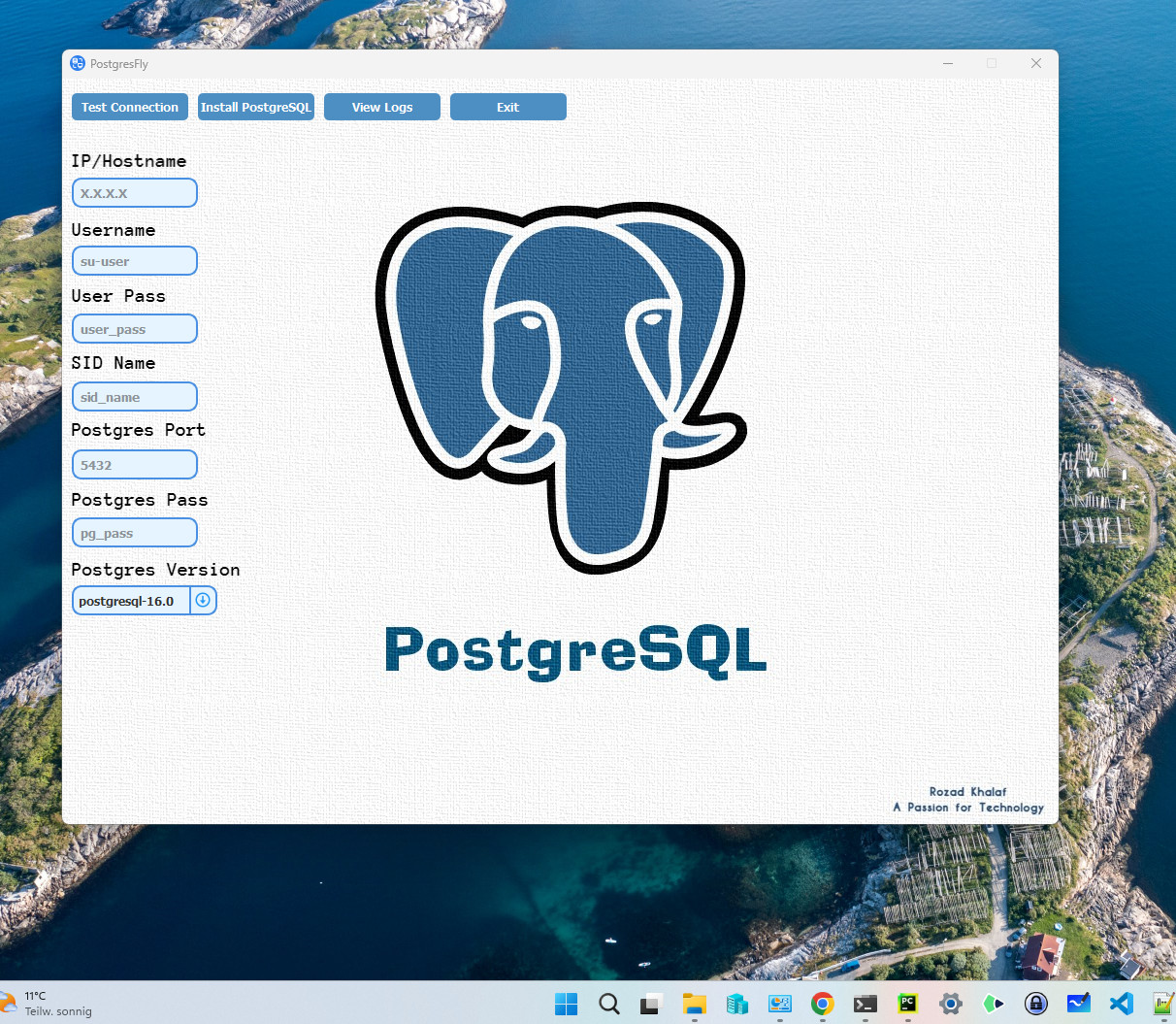Open the weather widget showing 11°C
This screenshot has height=1024, width=1176.
(49, 1003)
